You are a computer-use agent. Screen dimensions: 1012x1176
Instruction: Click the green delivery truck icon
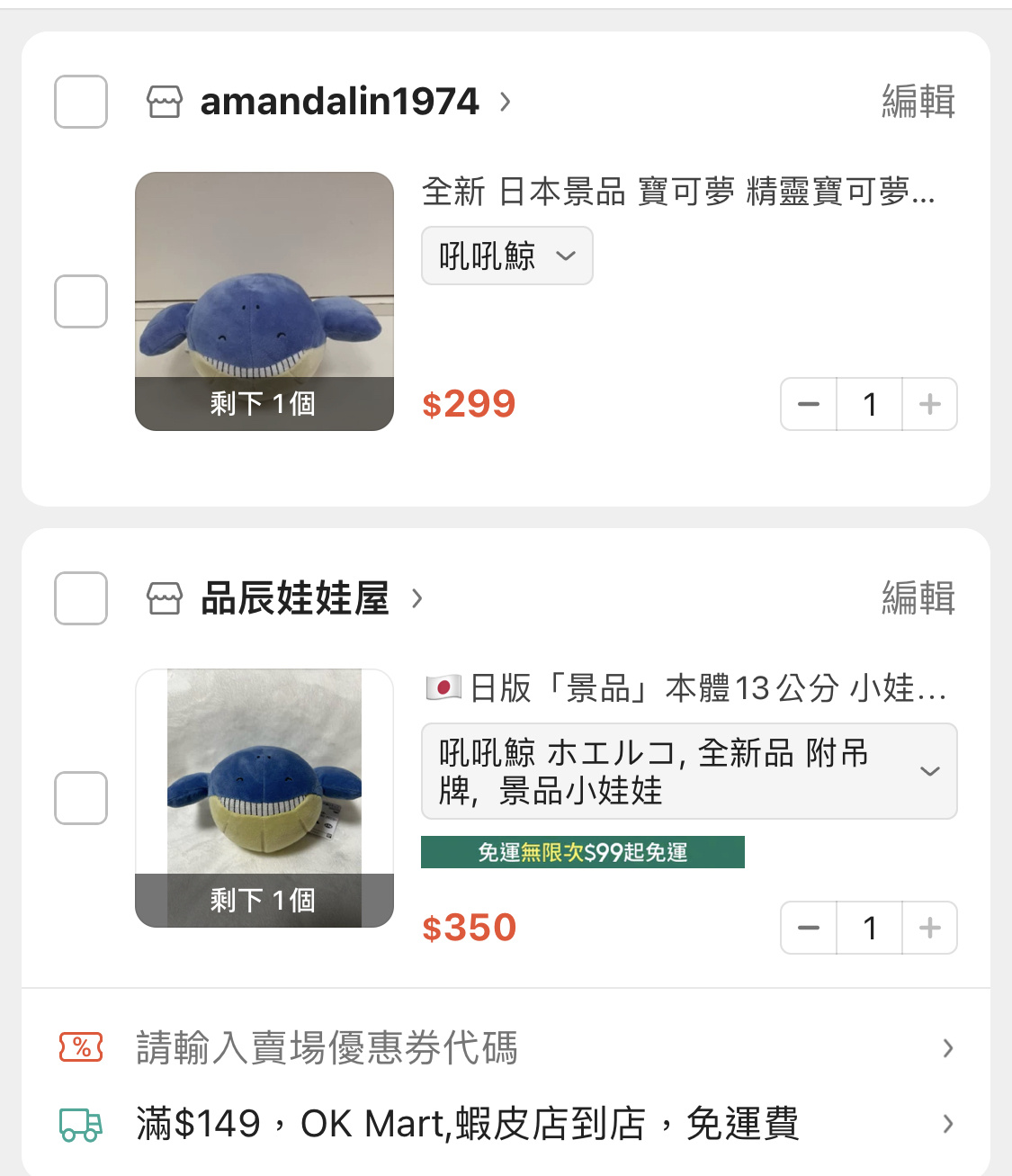point(81,1124)
